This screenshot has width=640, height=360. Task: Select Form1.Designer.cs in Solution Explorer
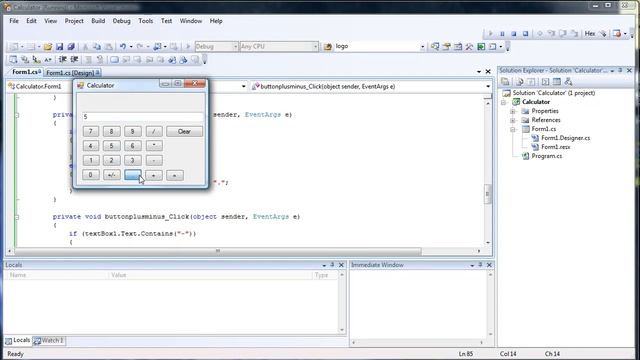(x=565, y=138)
